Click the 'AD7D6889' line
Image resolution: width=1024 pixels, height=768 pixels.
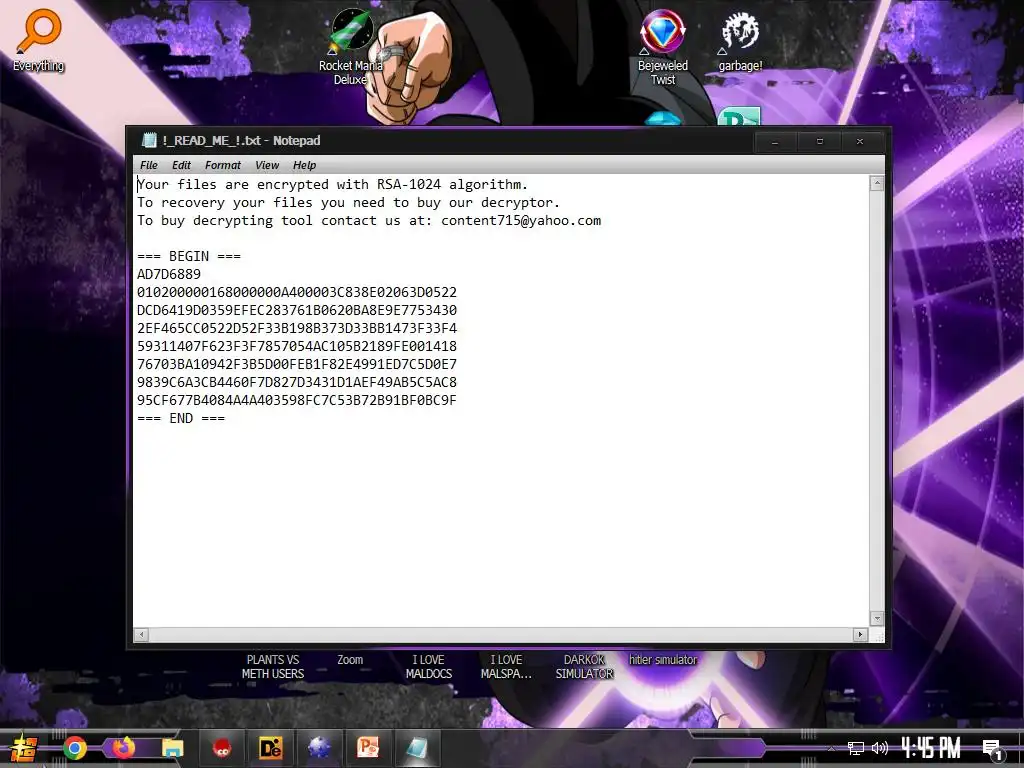[x=169, y=274]
